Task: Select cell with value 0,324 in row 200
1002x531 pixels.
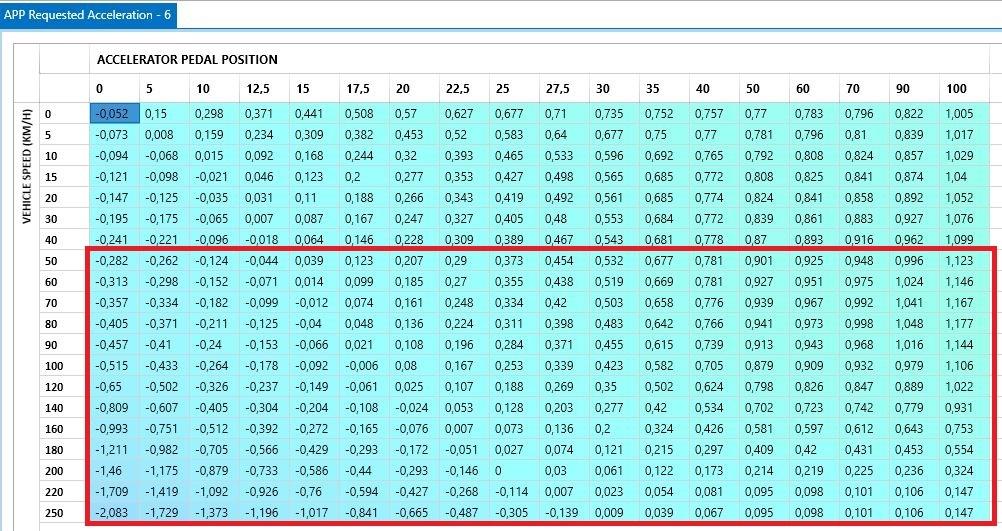Action: point(964,470)
